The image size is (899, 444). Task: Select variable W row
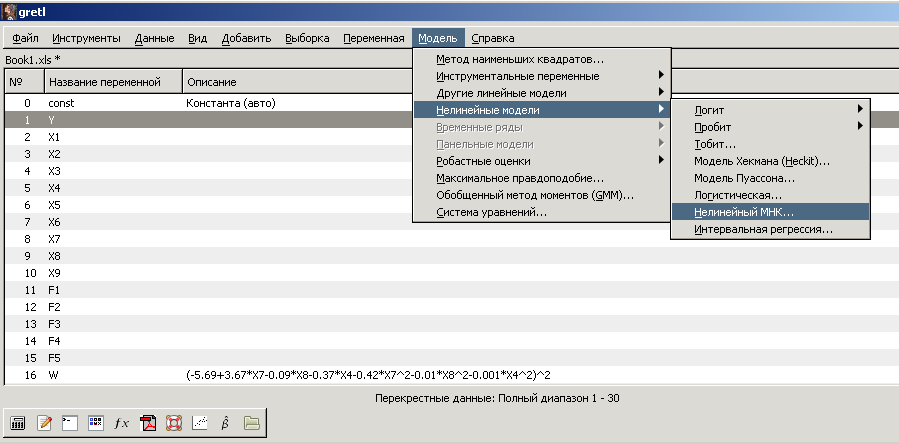click(x=451, y=375)
